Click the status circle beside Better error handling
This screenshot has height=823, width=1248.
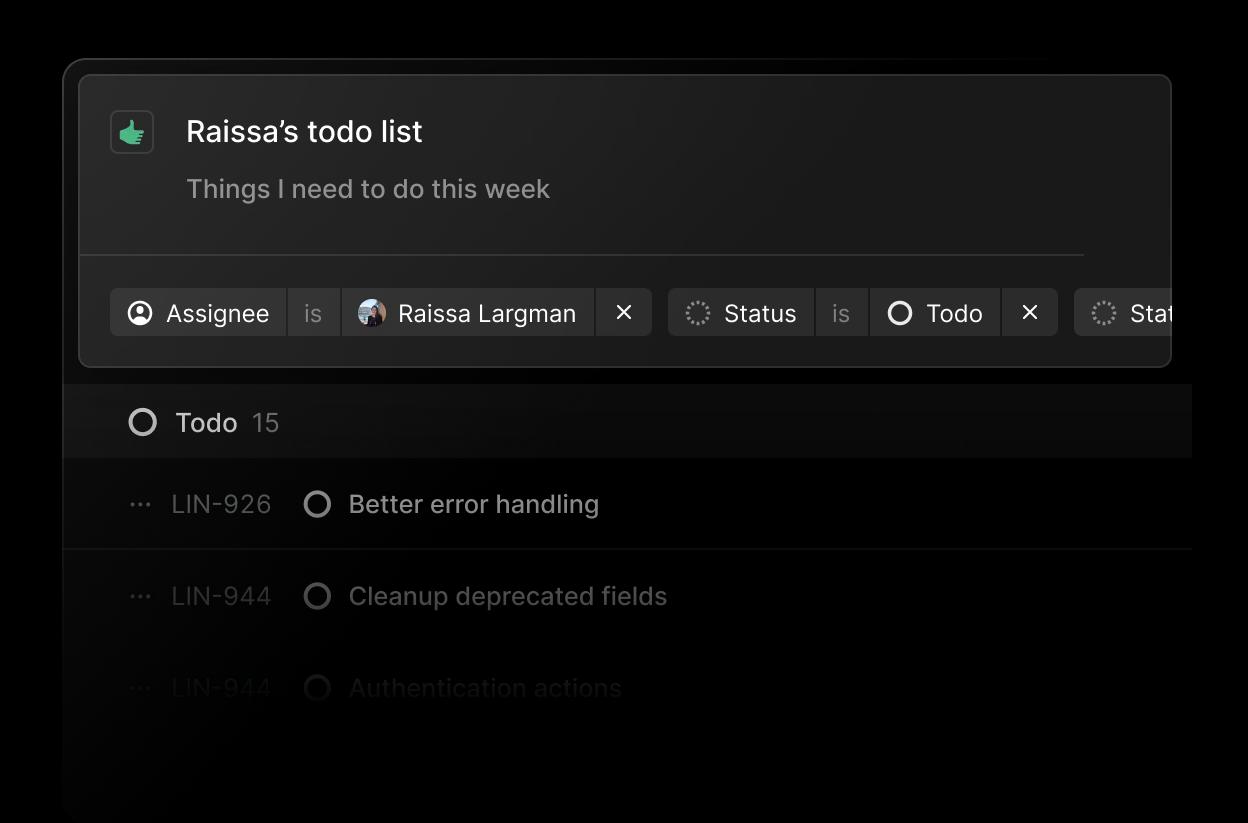317,504
